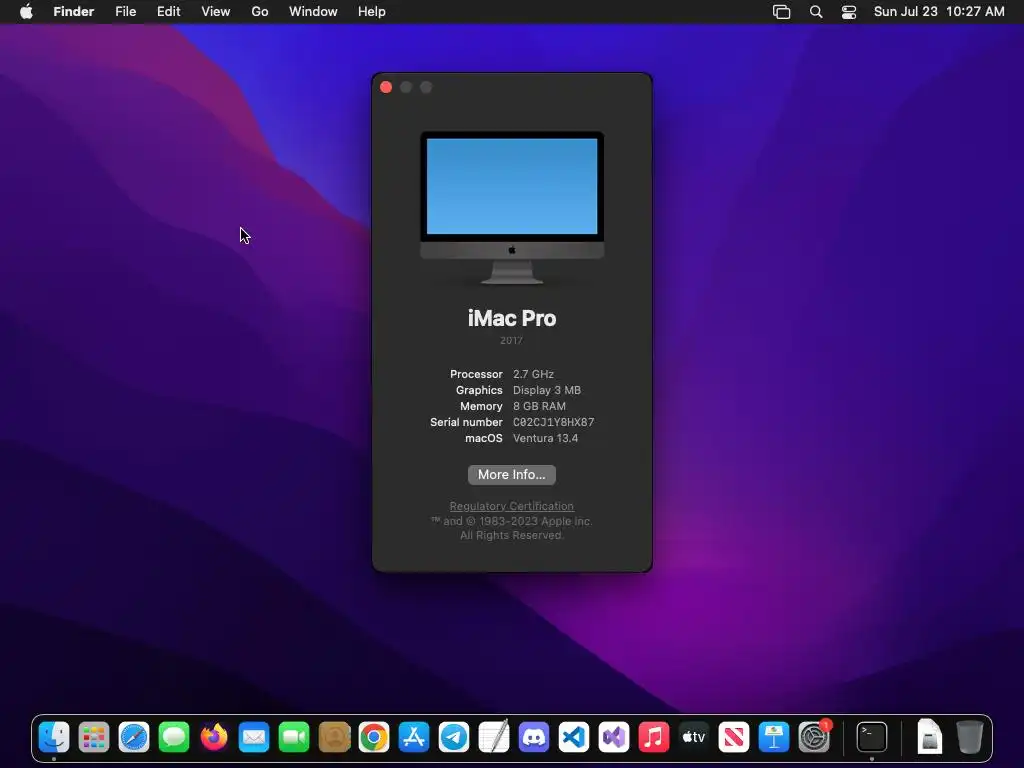Open the Apple TV app in dock
The width and height of the screenshot is (1024, 768).
694,737
